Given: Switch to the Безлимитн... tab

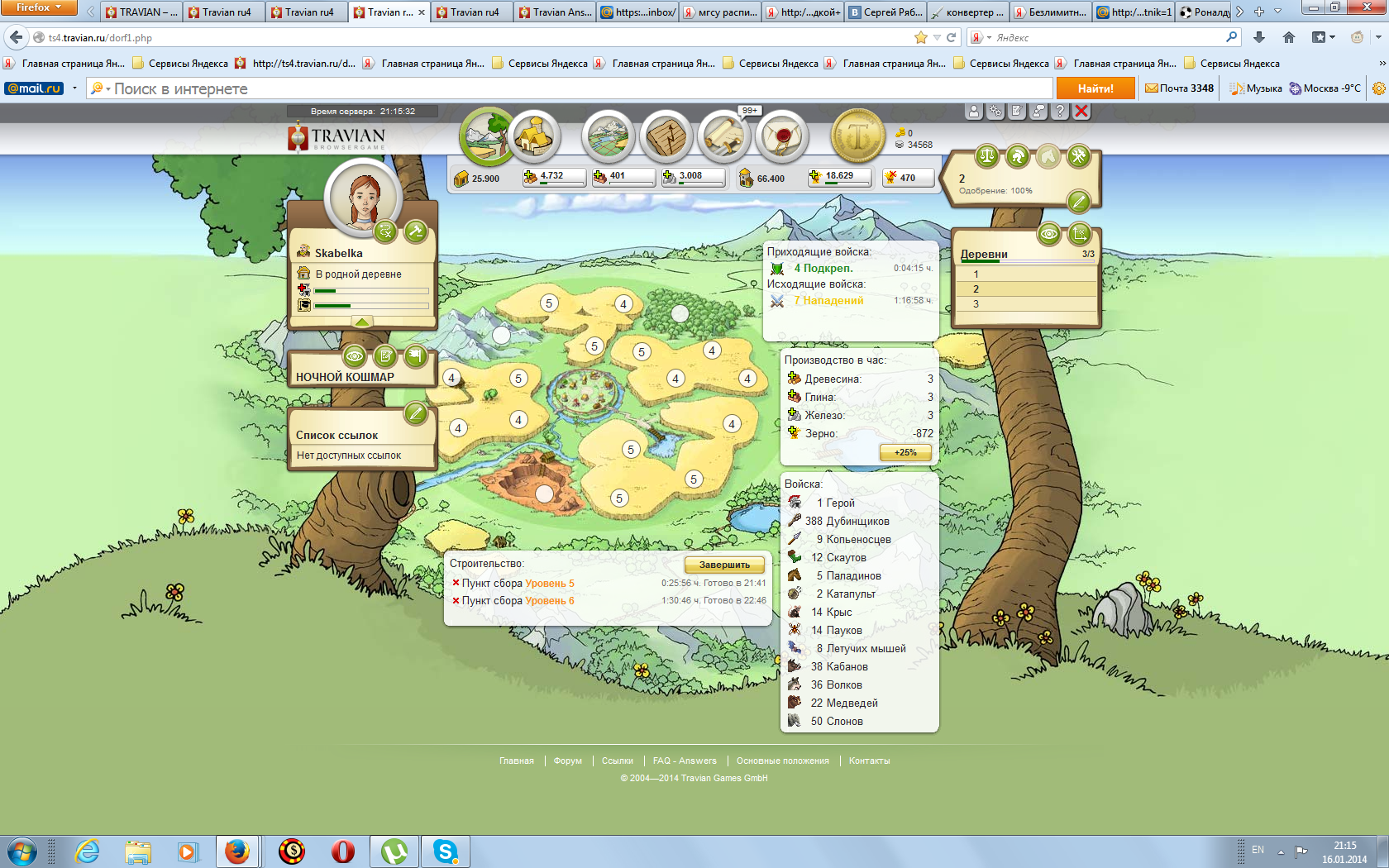Looking at the screenshot, I should point(1051,12).
